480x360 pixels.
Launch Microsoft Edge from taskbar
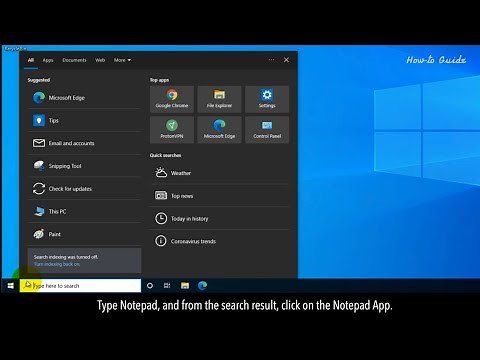(x=202, y=286)
